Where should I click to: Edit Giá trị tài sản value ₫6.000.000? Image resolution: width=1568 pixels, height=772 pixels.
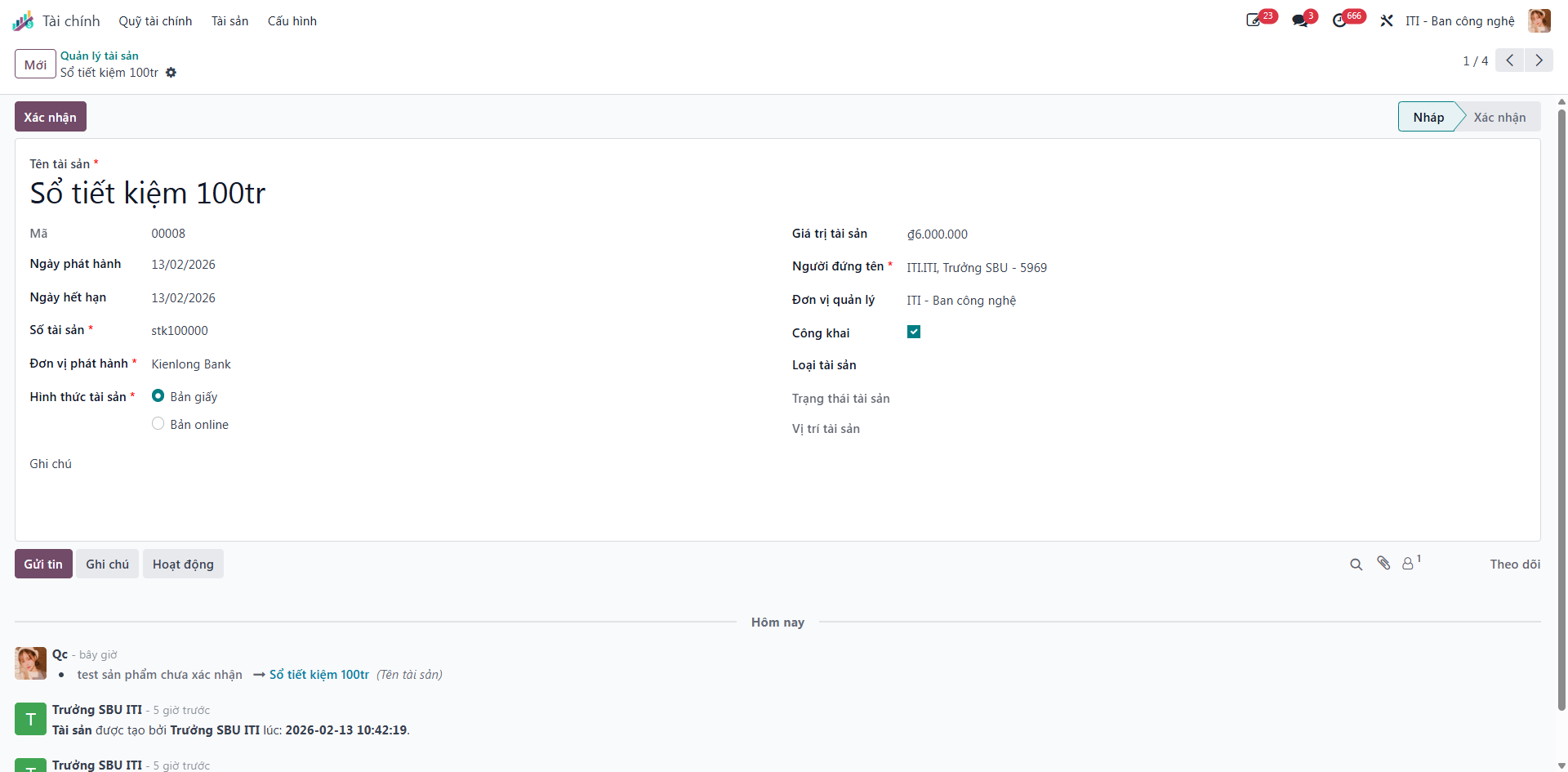coord(938,234)
